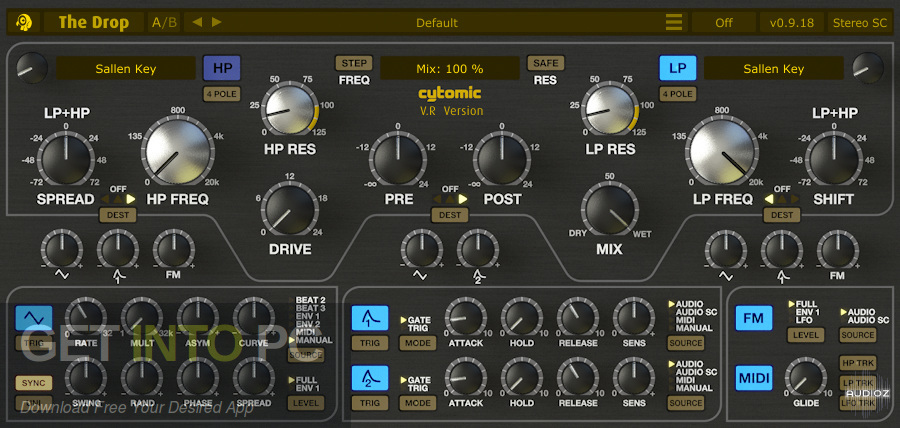Toggle LFO SYNC button
This screenshot has height=428, width=900.
click(x=34, y=383)
